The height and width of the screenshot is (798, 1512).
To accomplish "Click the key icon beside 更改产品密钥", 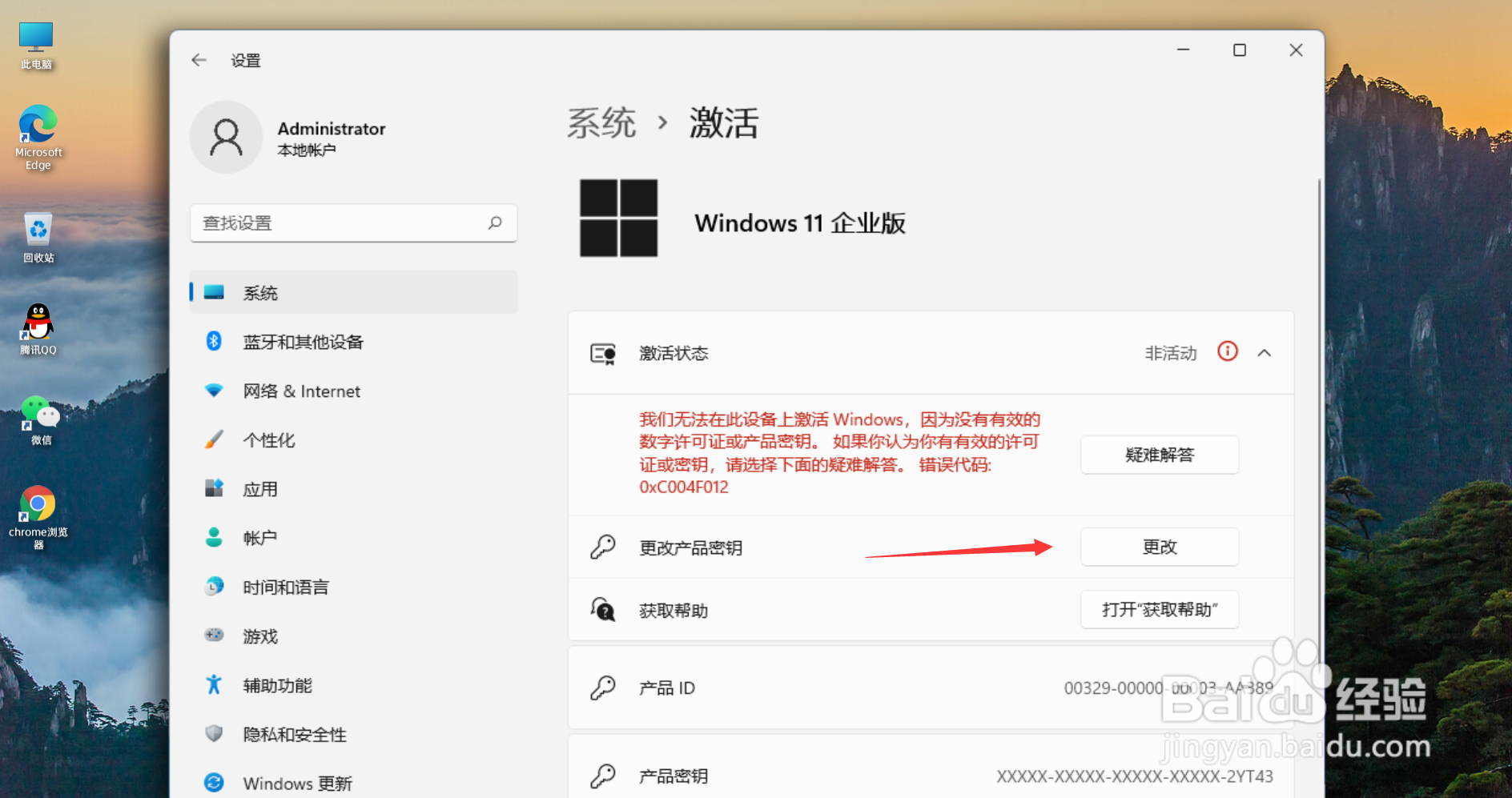I will click(603, 547).
